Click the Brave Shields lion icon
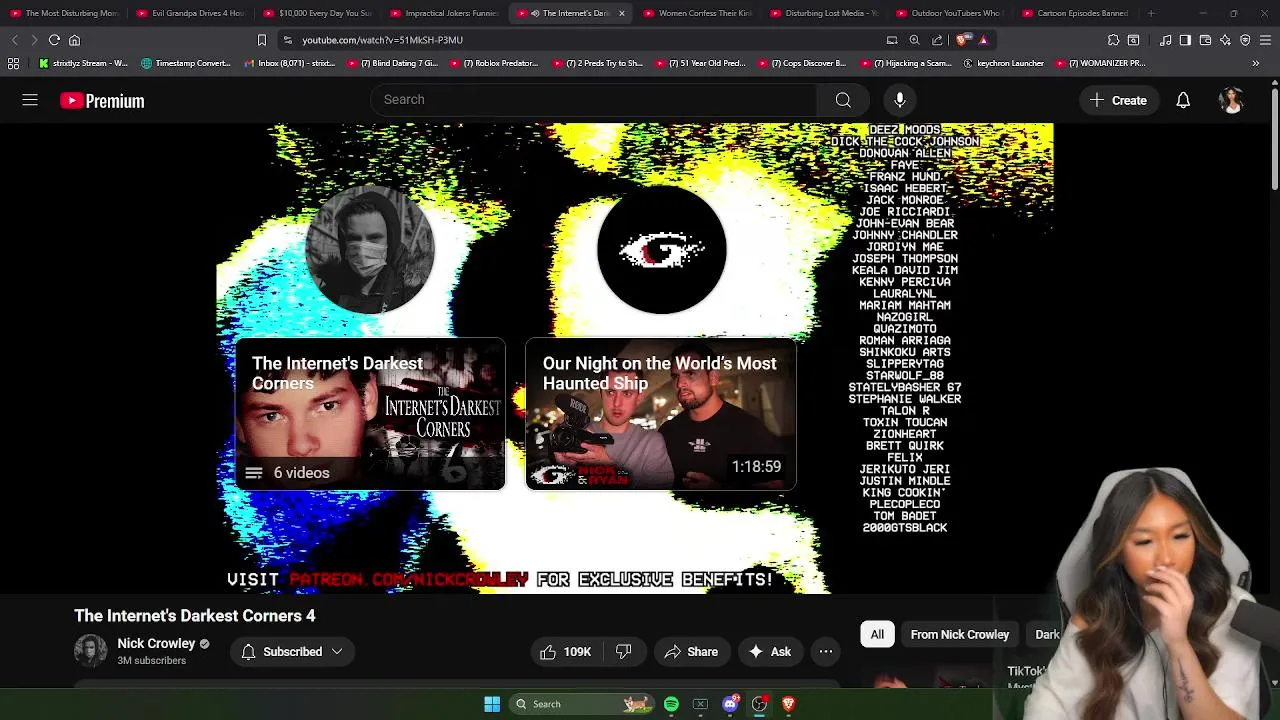Screen dimensions: 1280x720 (962, 40)
